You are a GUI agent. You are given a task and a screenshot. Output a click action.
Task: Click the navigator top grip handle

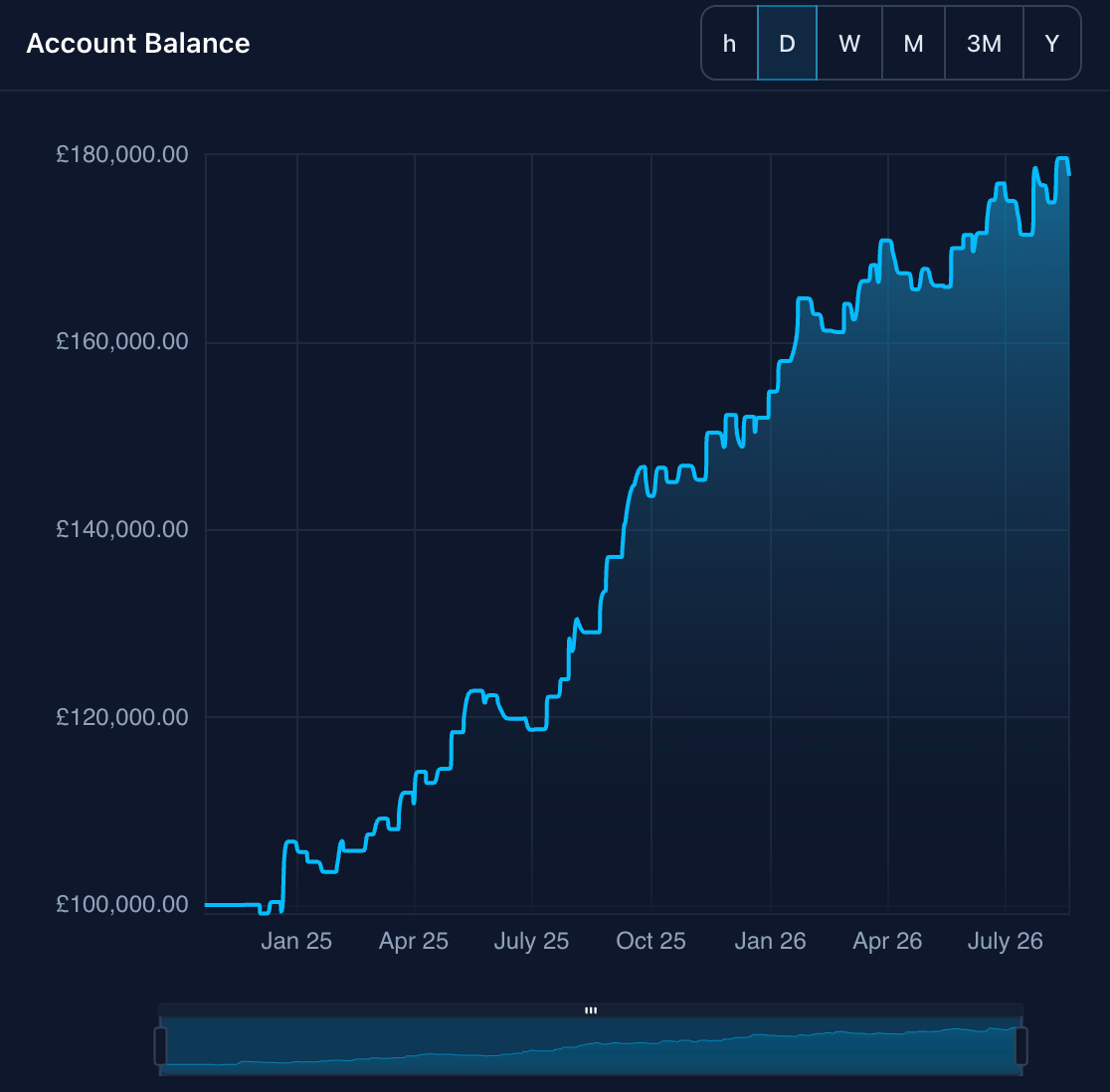tap(591, 1010)
